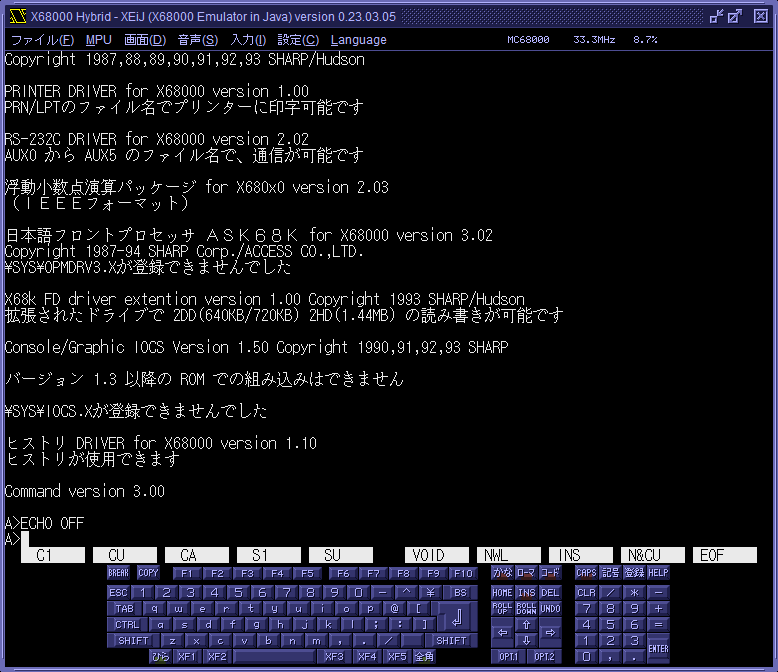Open the 画面(D) display menu
Screen dimensions: 778x672
[144, 40]
